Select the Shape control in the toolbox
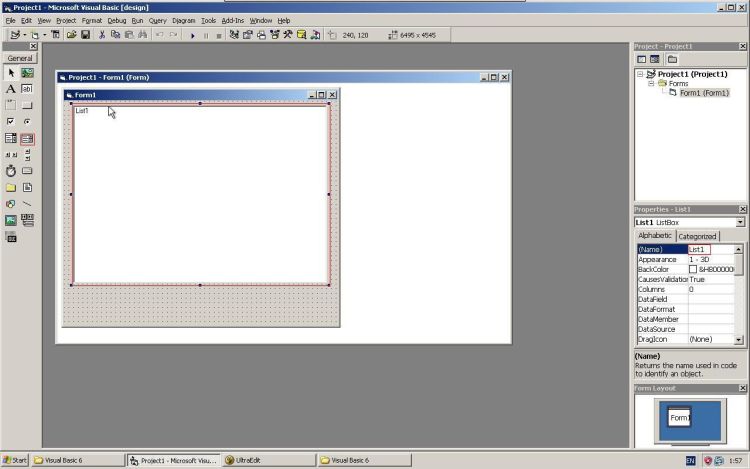The width and height of the screenshot is (750, 469). (11, 204)
